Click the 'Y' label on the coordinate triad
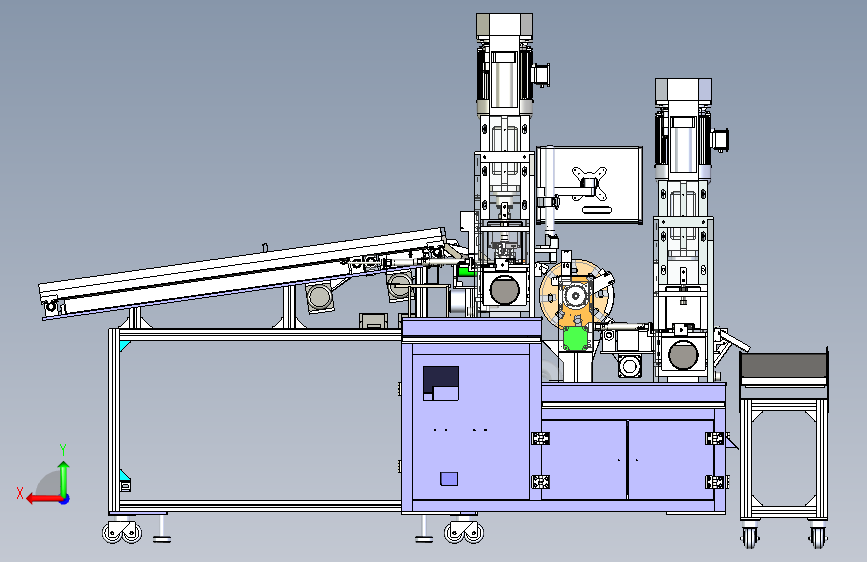Image resolution: width=867 pixels, height=562 pixels. 63,450
